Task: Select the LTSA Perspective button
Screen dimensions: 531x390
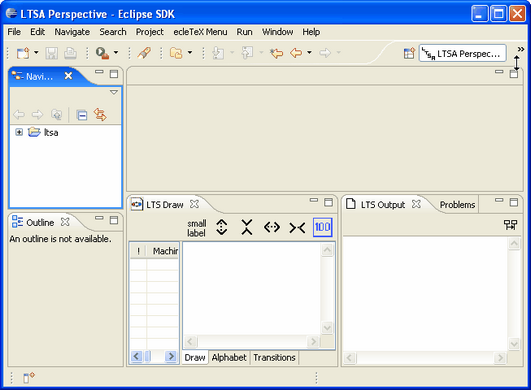Action: (x=463, y=53)
